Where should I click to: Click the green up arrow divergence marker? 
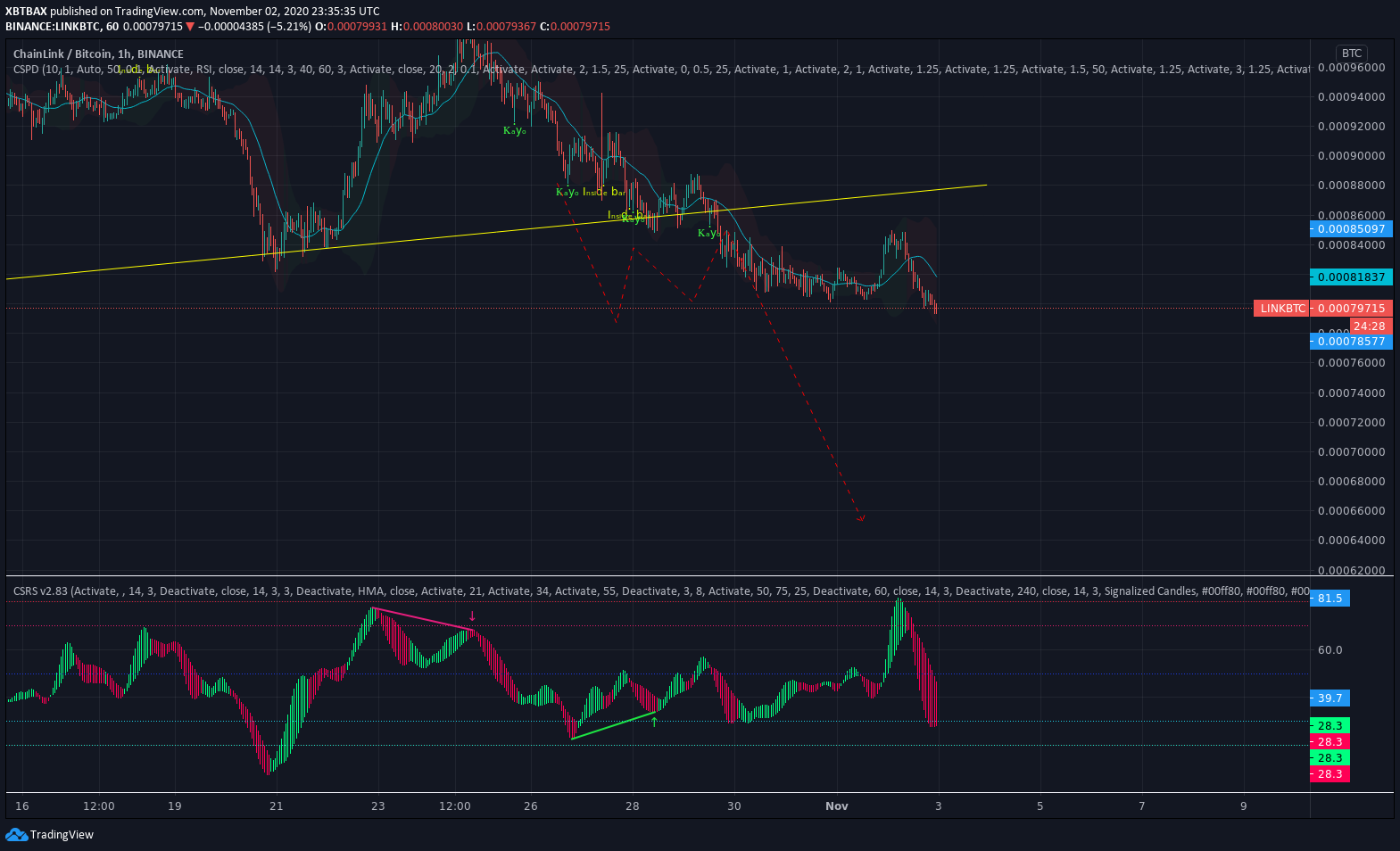(654, 721)
